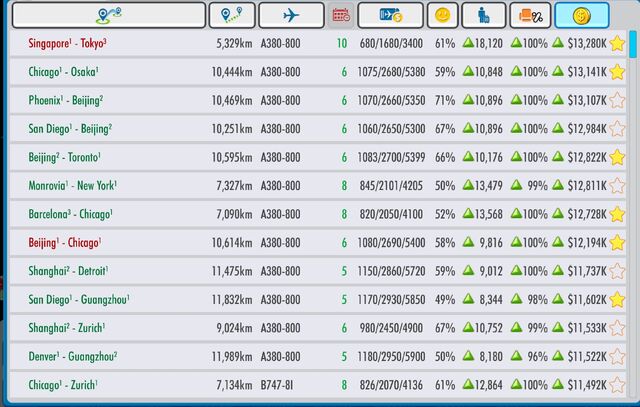Click the B747-8I aircraft model cell
The width and height of the screenshot is (640, 407).
(x=277, y=385)
